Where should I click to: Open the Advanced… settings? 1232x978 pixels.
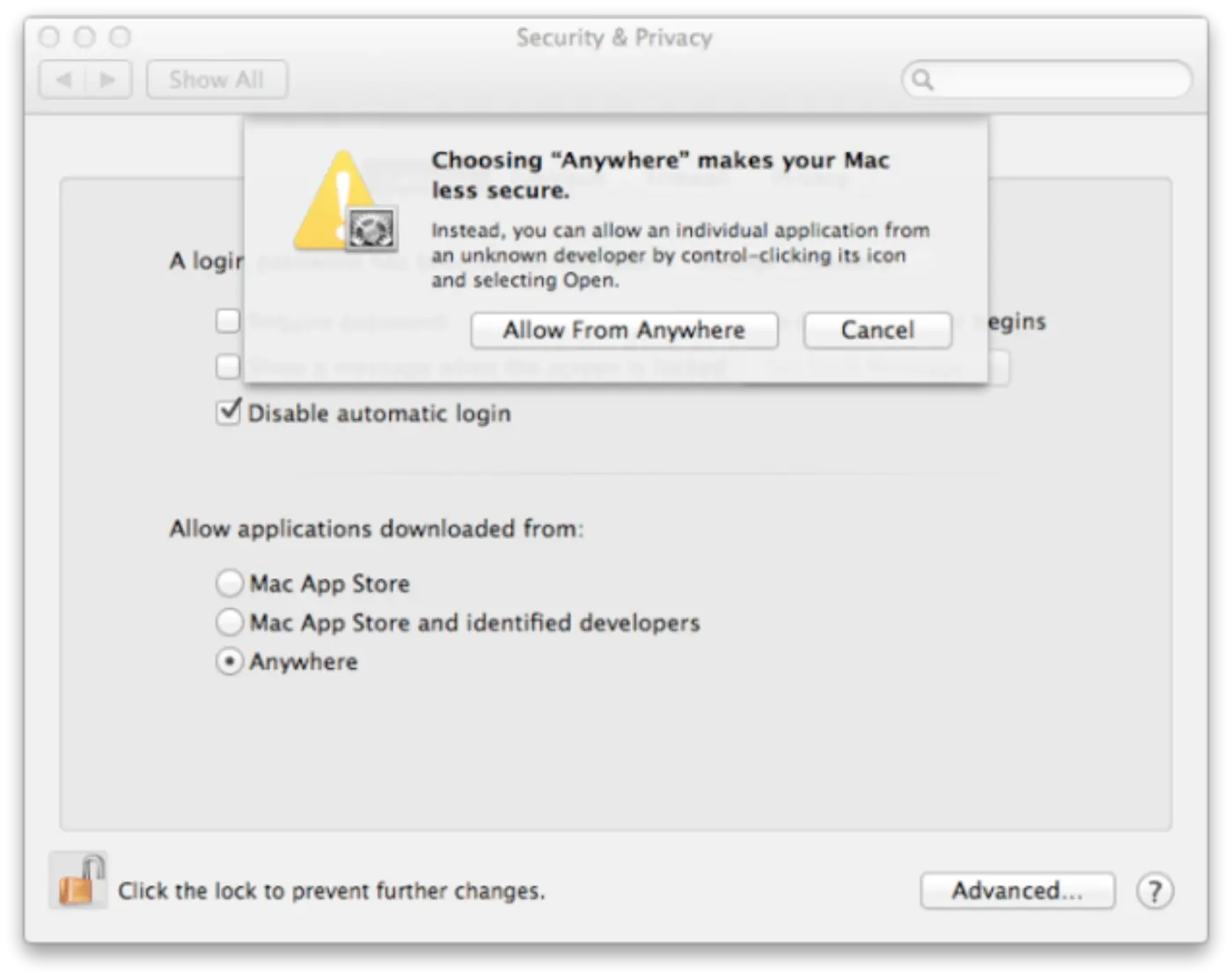click(x=1017, y=891)
